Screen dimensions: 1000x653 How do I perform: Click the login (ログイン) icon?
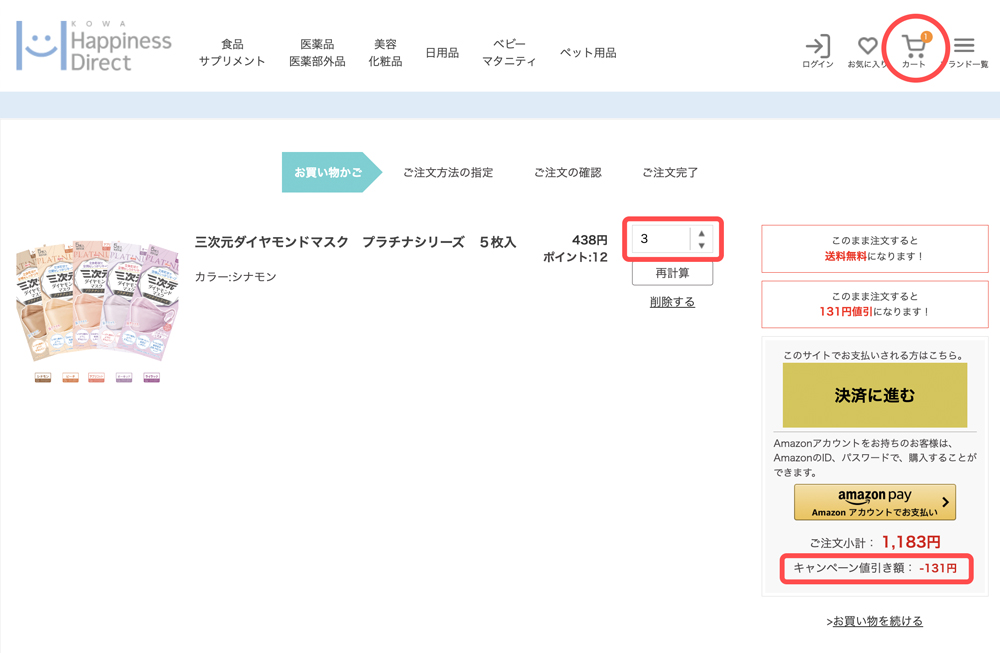(817, 50)
